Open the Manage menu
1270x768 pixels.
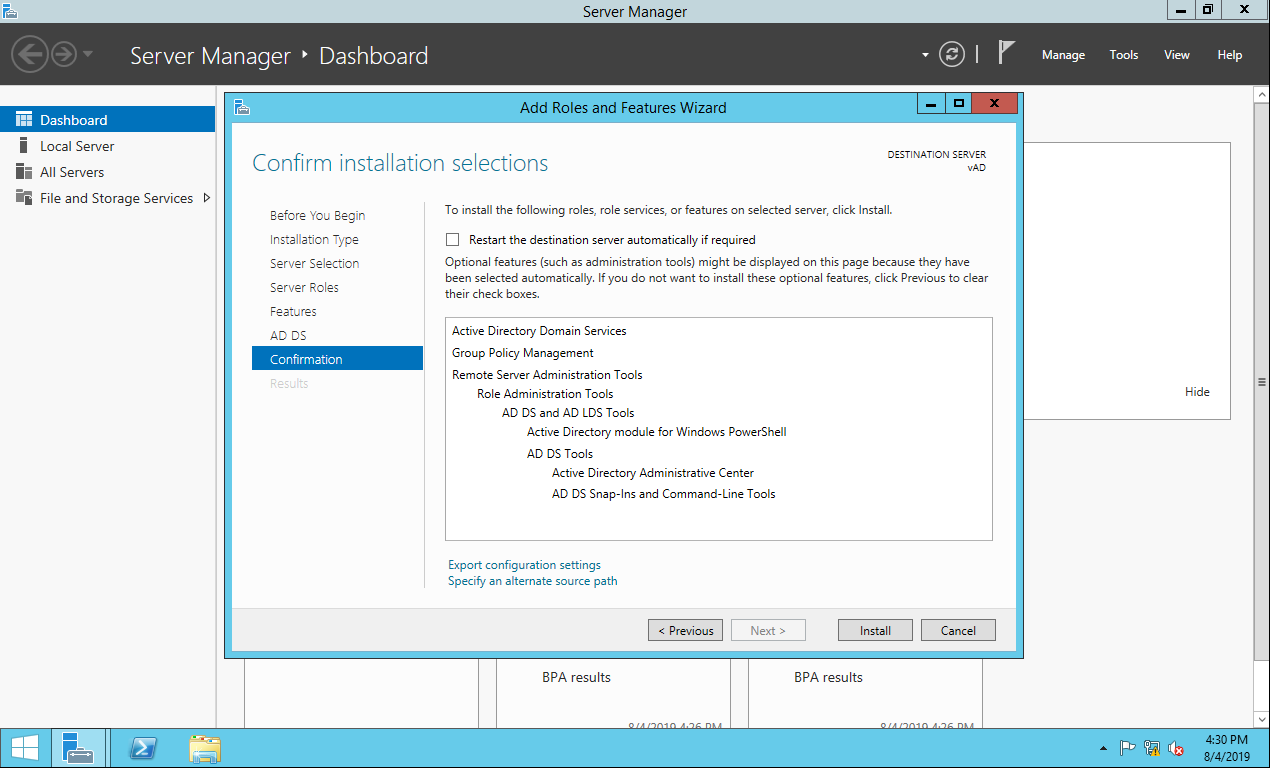(x=1063, y=55)
